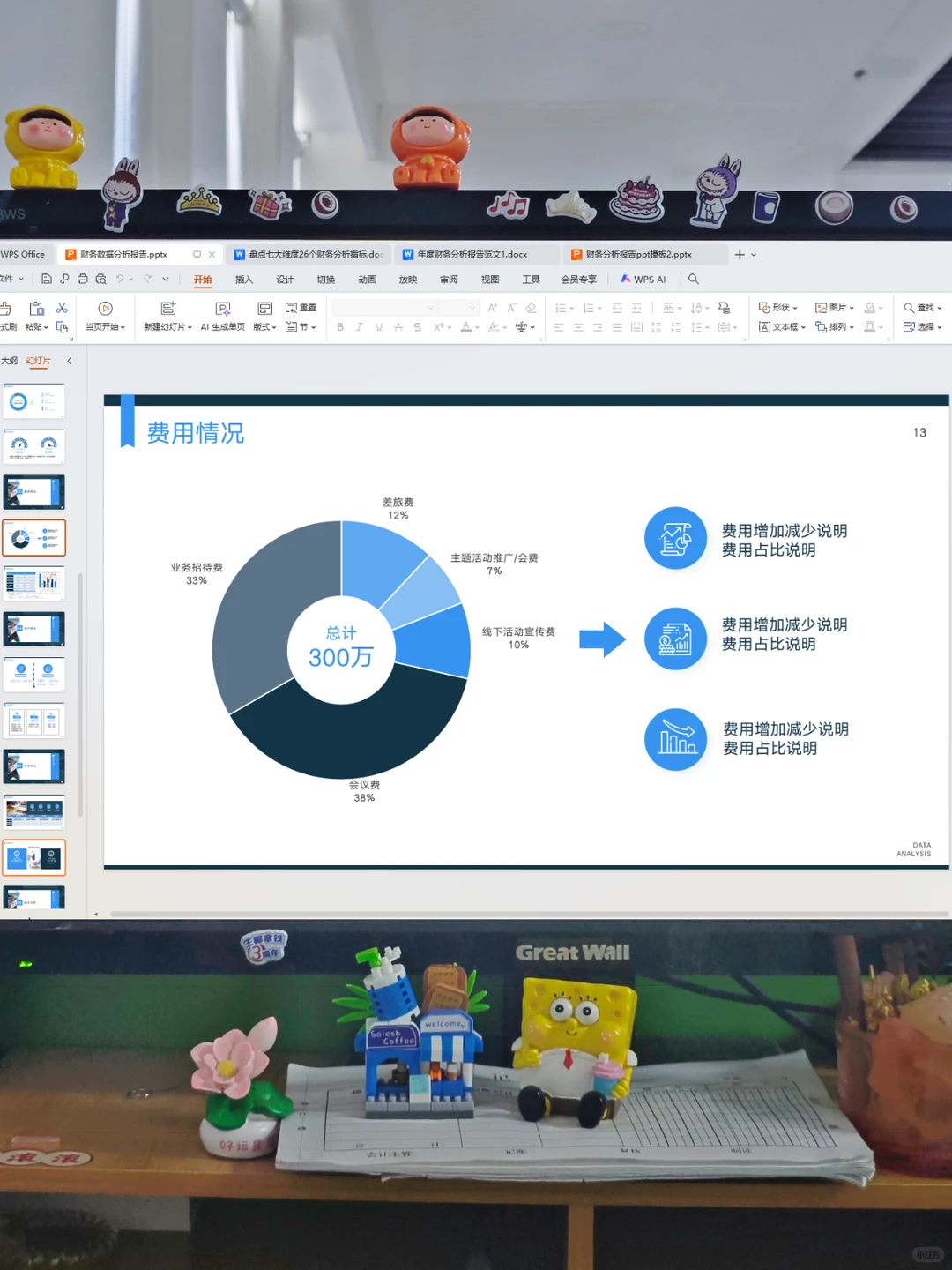The width and height of the screenshot is (952, 1270).
Task: Click the Copy icon below scissors
Action: (62, 327)
